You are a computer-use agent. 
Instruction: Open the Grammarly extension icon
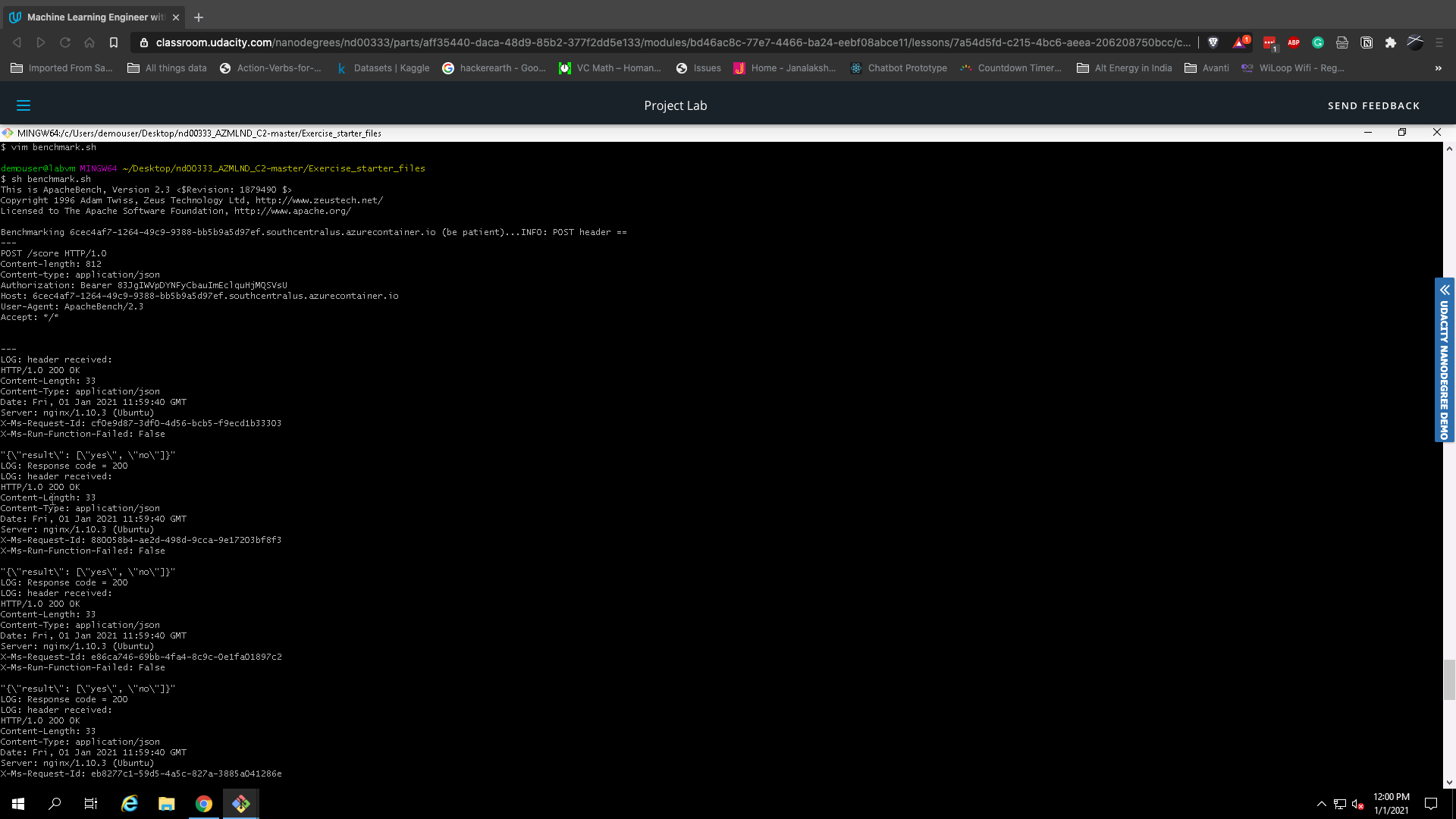point(1318,42)
